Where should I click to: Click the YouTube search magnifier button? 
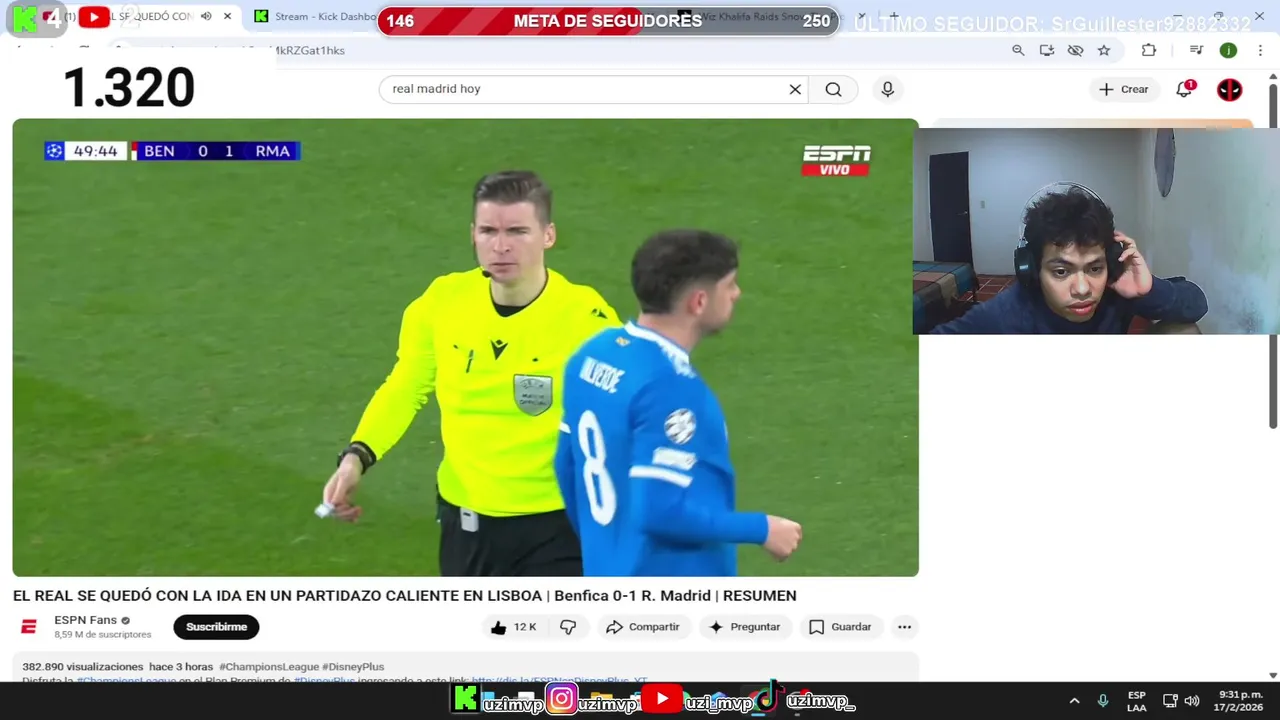click(x=833, y=89)
